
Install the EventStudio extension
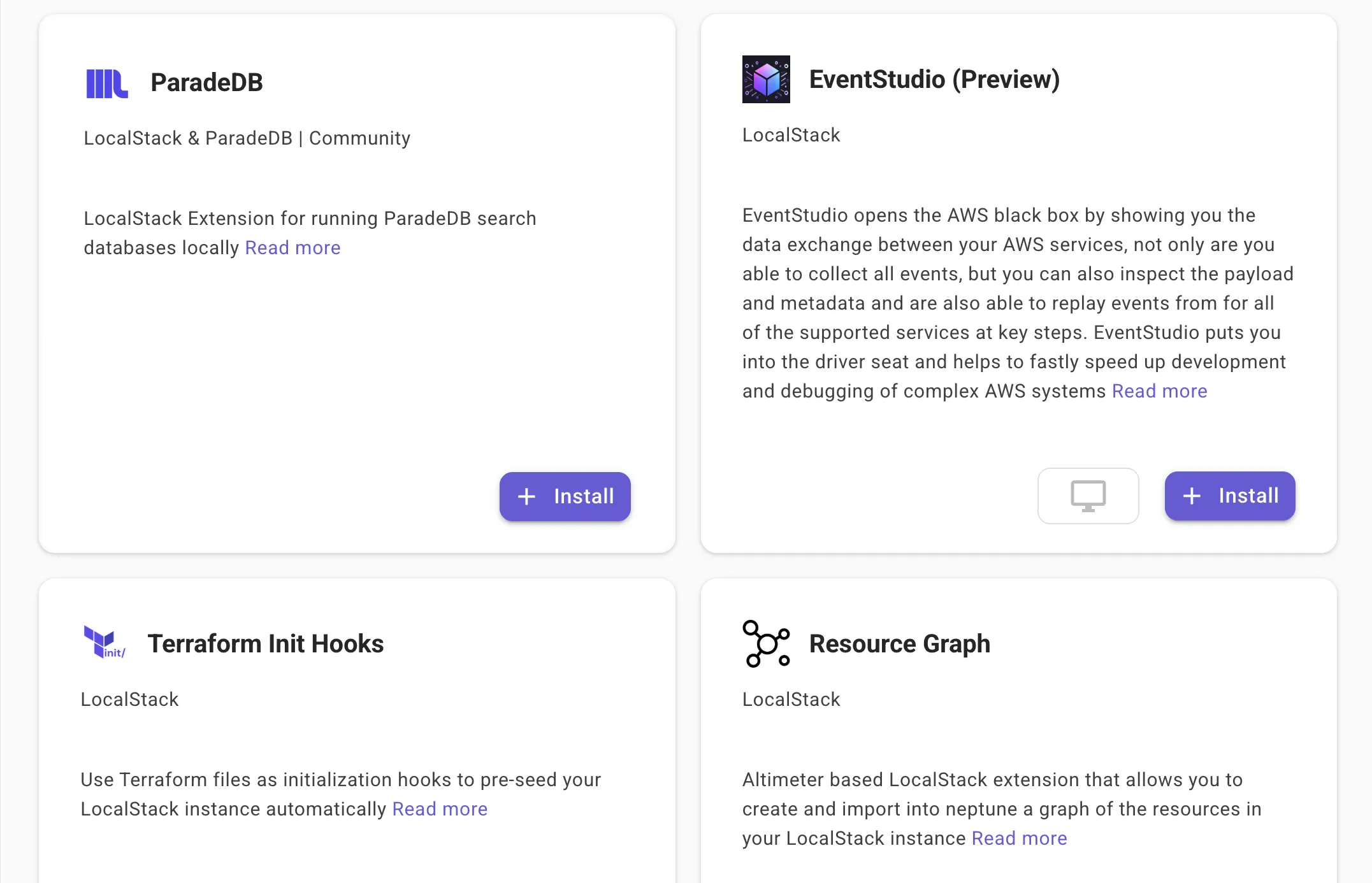1229,496
